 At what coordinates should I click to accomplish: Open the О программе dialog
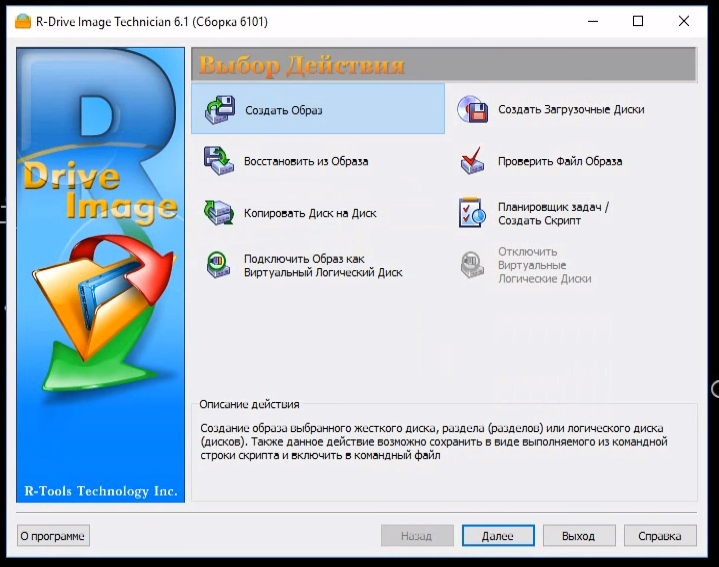[x=53, y=536]
